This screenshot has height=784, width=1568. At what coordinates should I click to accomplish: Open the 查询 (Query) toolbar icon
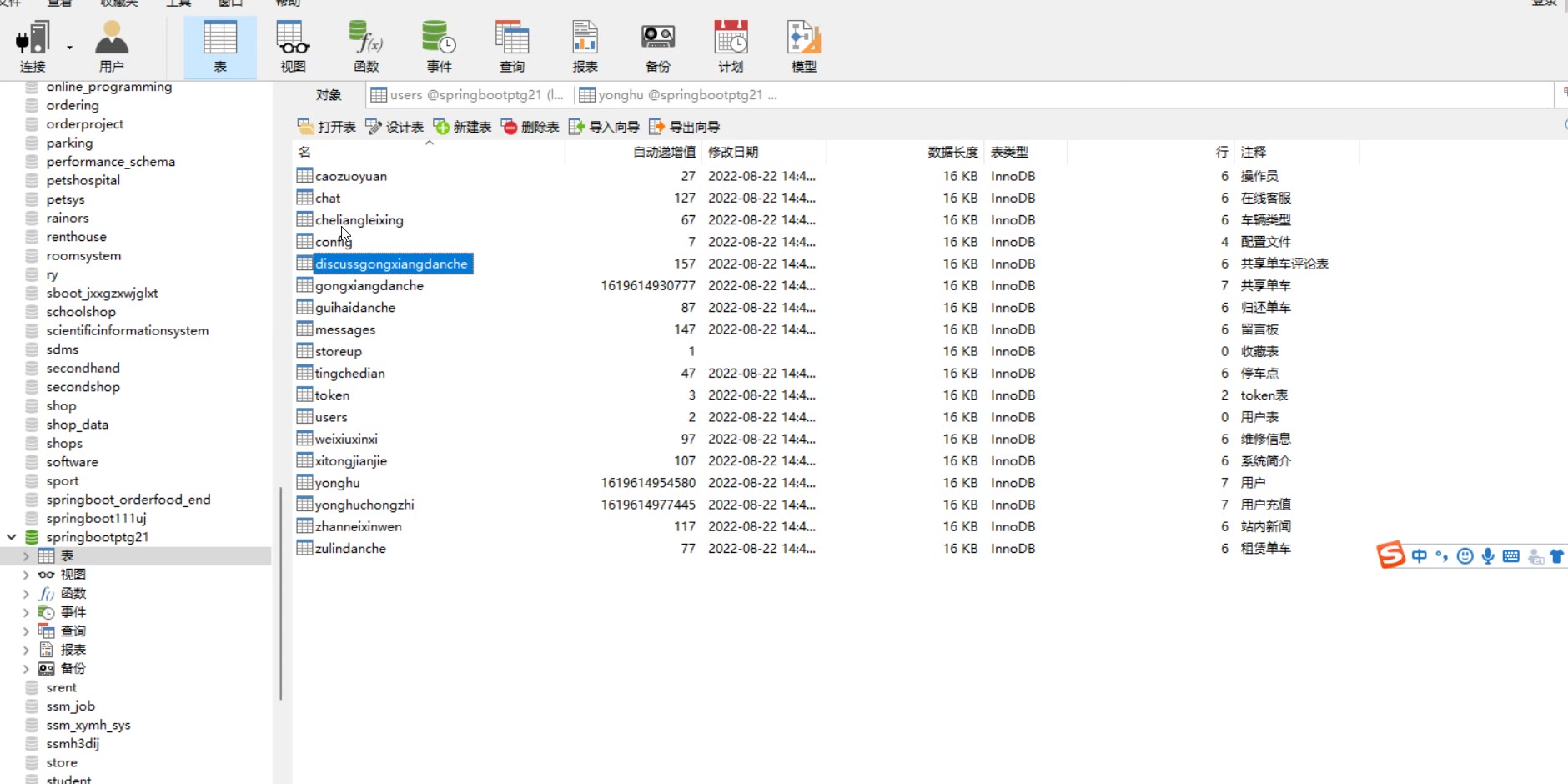(512, 47)
